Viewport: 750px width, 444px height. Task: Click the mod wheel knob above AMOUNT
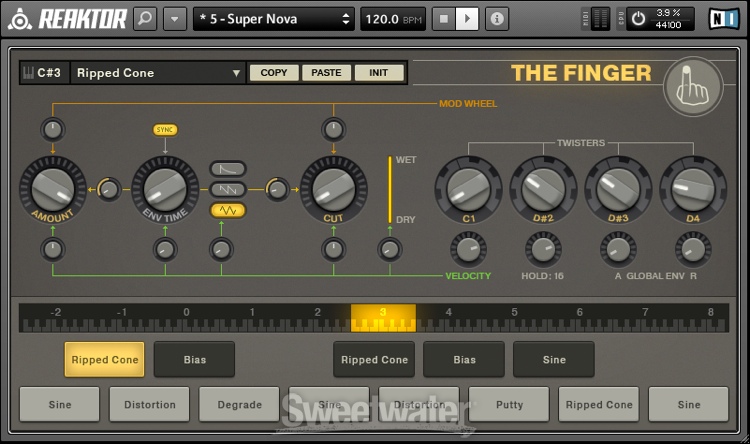tap(53, 130)
